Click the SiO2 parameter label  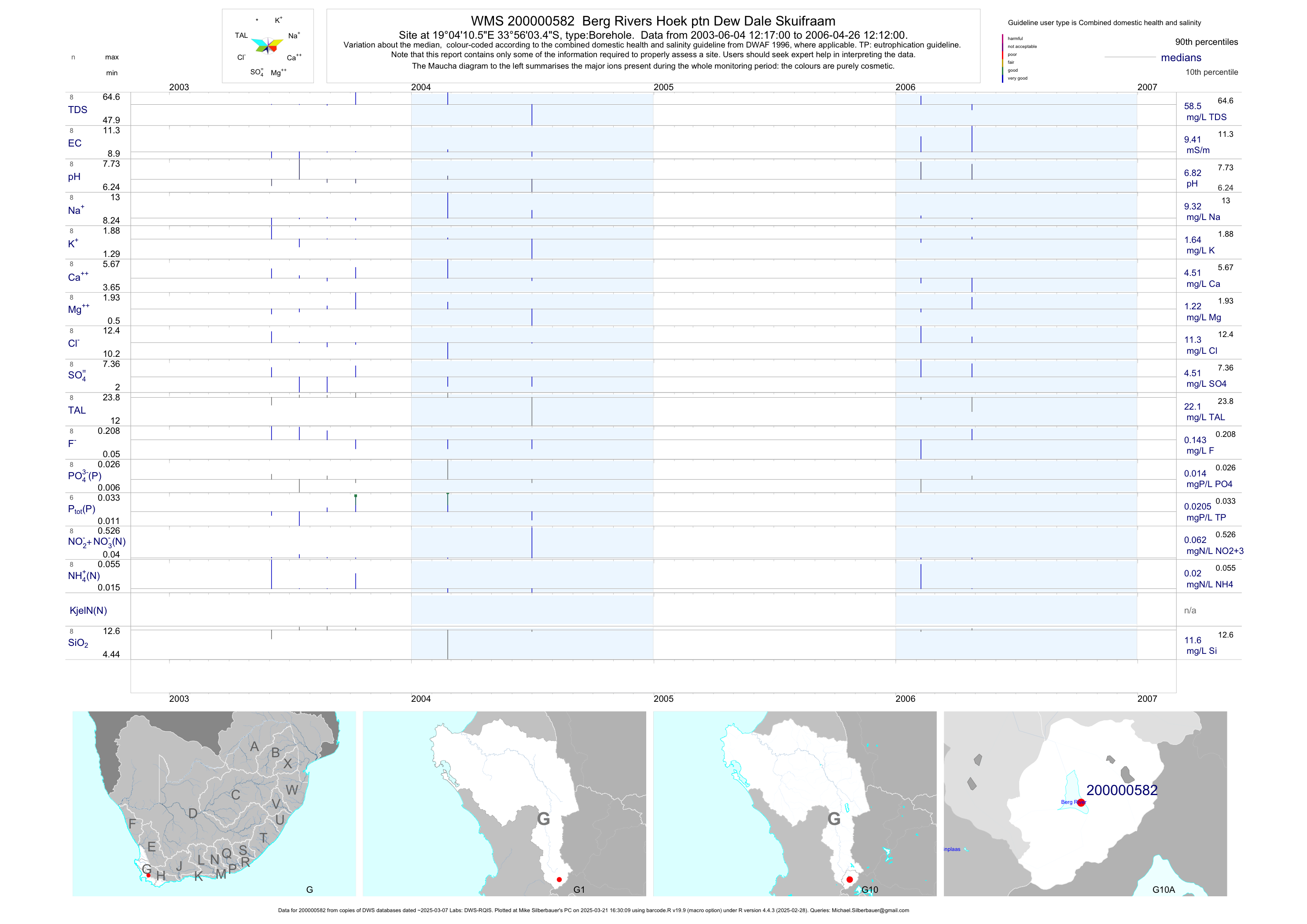click(x=78, y=643)
